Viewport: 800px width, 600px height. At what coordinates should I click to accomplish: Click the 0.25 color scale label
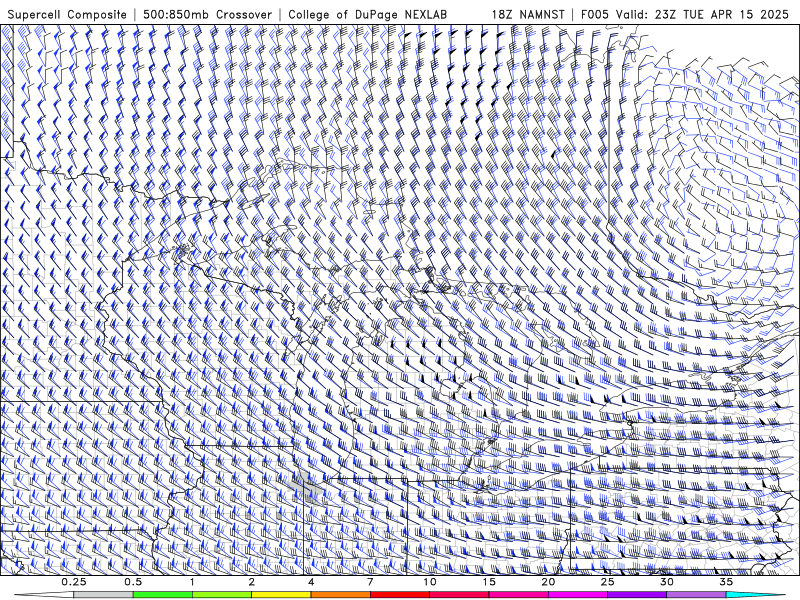click(74, 582)
